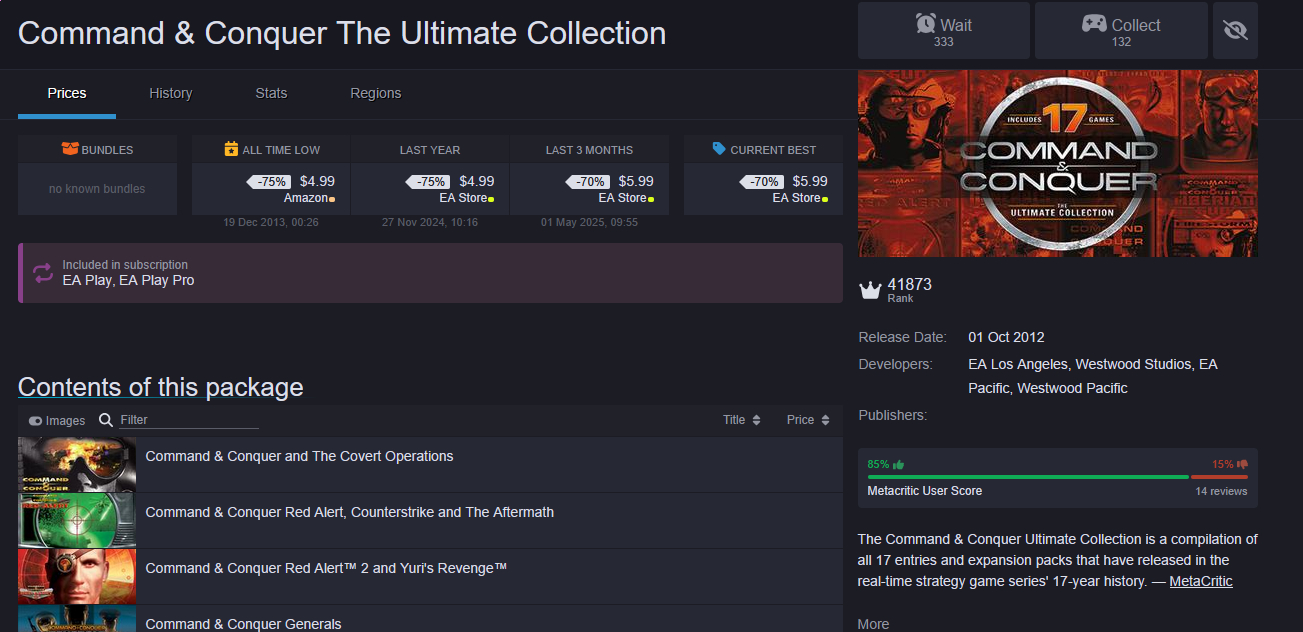The width and height of the screenshot is (1303, 632).
Task: Add game to the Collect list
Action: 1120,31
